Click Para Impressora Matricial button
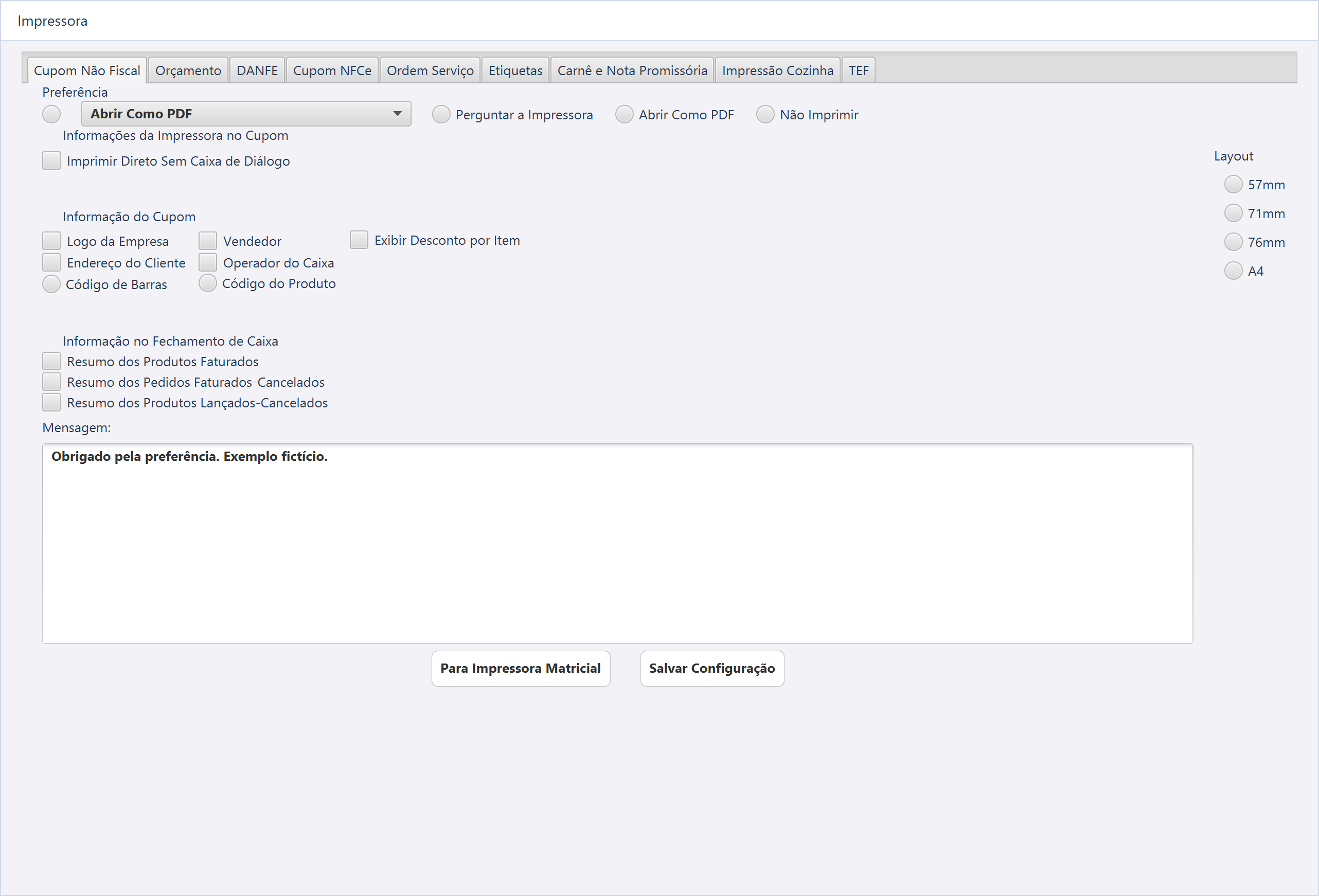Screen dimensions: 1319x896 pyautogui.click(x=521, y=669)
